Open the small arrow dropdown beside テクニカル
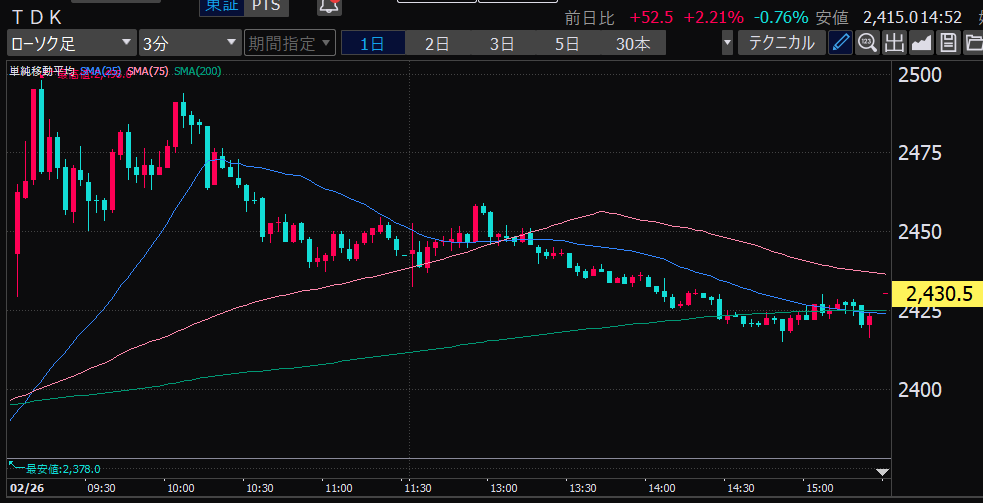This screenshot has width=983, height=503. tap(727, 43)
